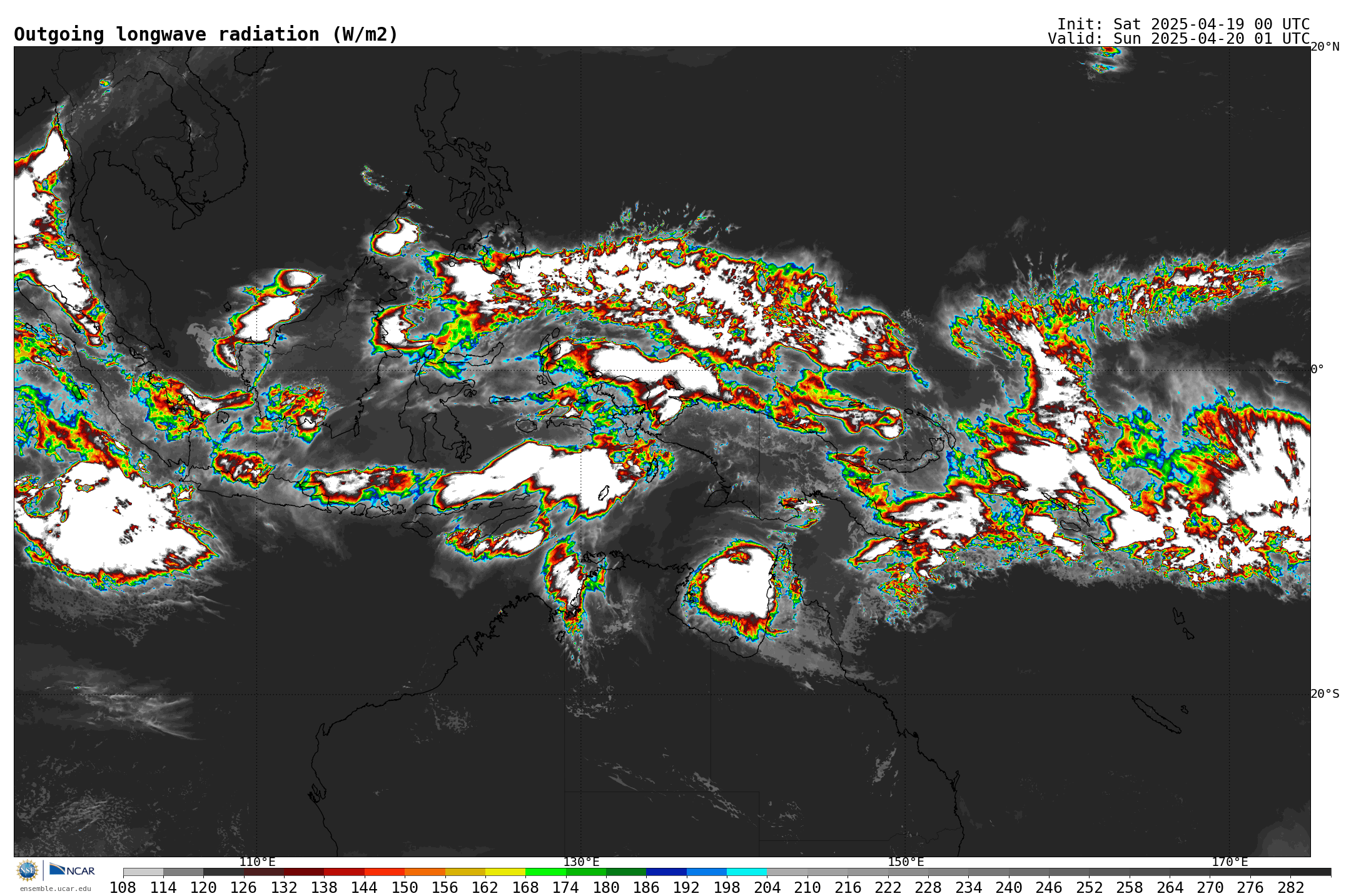Pick the dark green 180 colorbar swatch

626,872
